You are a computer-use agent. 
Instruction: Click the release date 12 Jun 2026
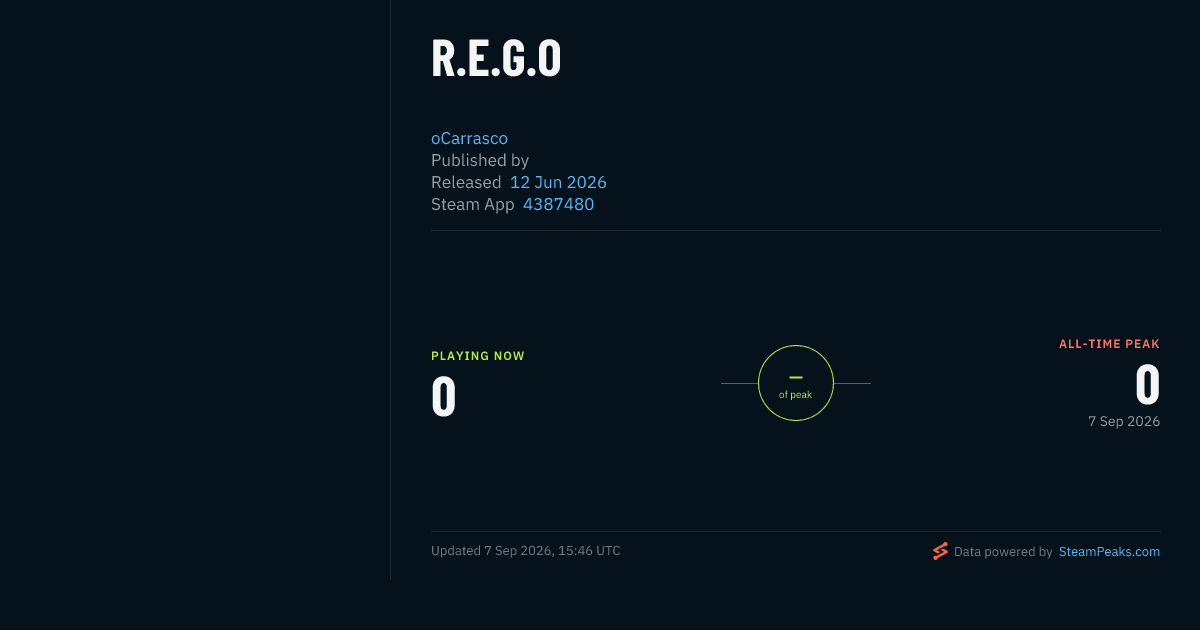(x=558, y=182)
